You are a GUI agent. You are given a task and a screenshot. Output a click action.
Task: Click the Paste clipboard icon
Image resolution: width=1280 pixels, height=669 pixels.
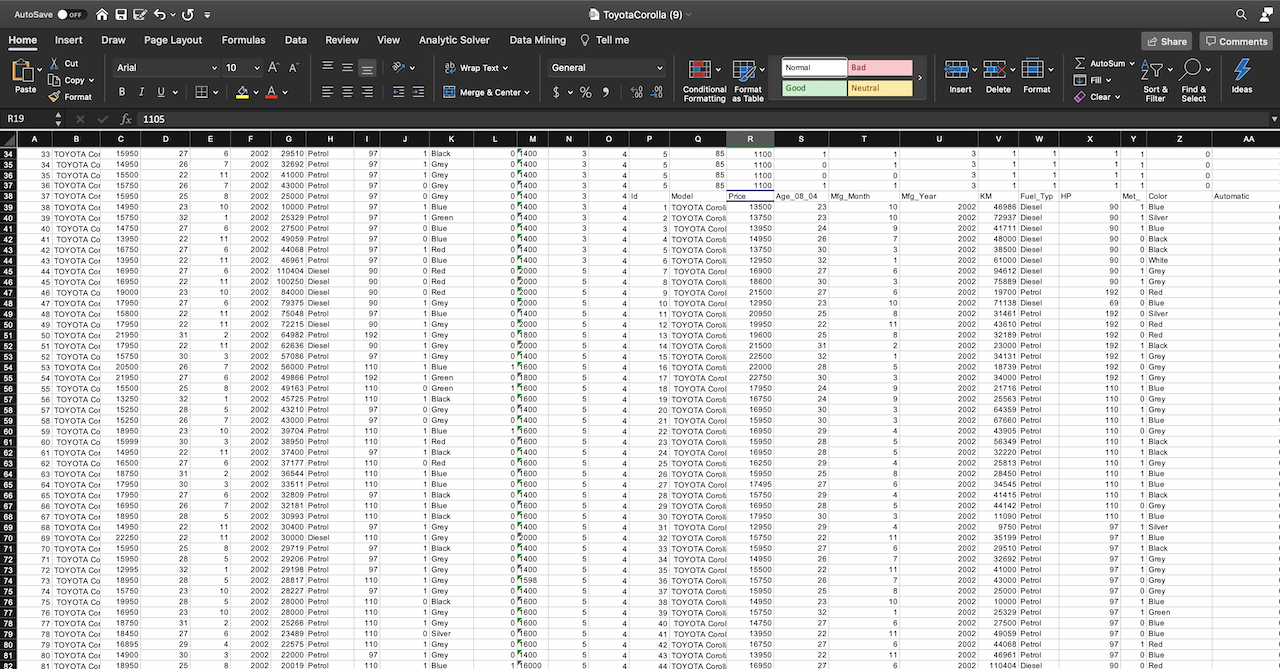pos(24,72)
